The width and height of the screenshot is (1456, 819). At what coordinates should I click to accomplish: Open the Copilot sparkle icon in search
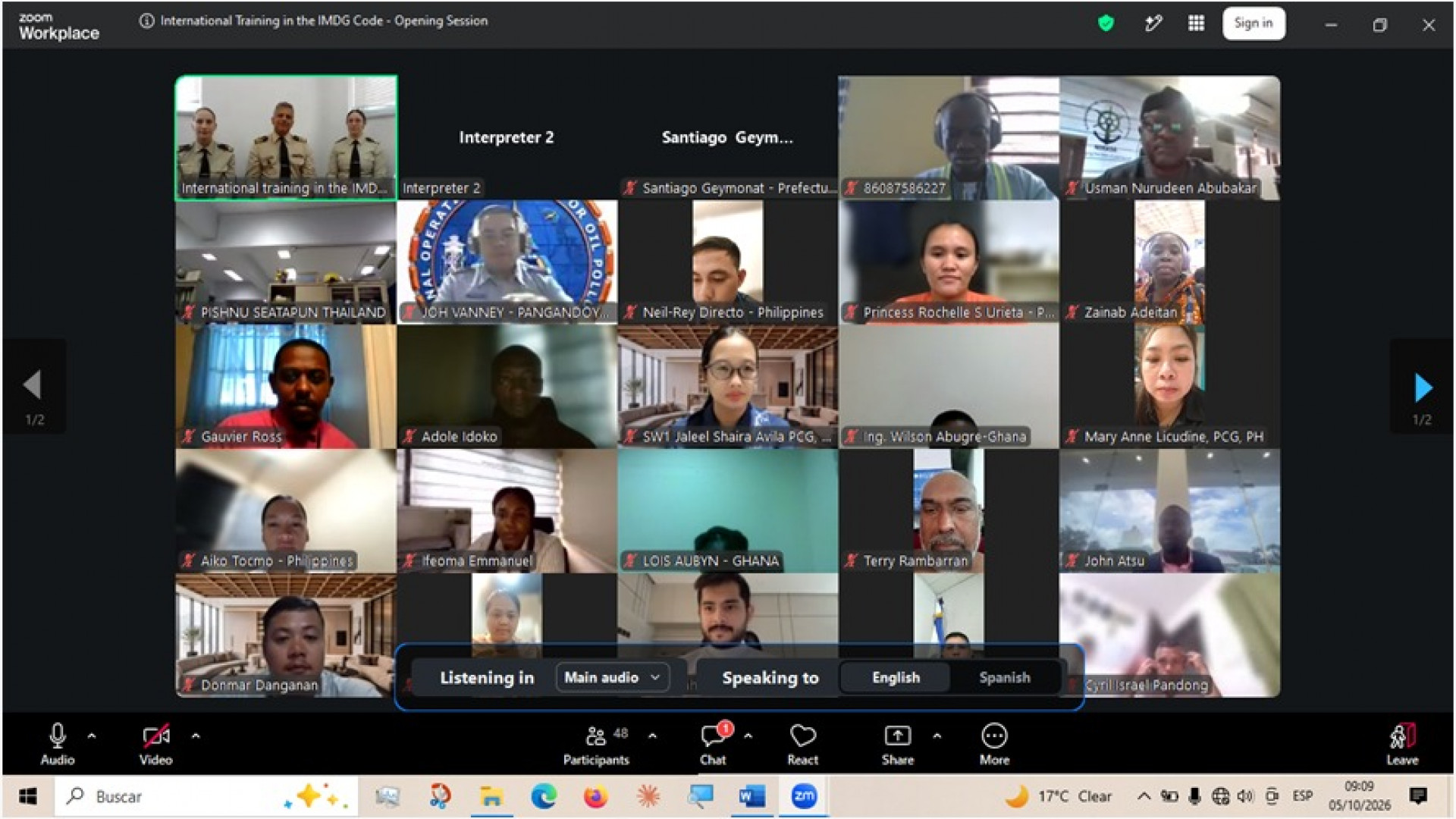tap(315, 796)
